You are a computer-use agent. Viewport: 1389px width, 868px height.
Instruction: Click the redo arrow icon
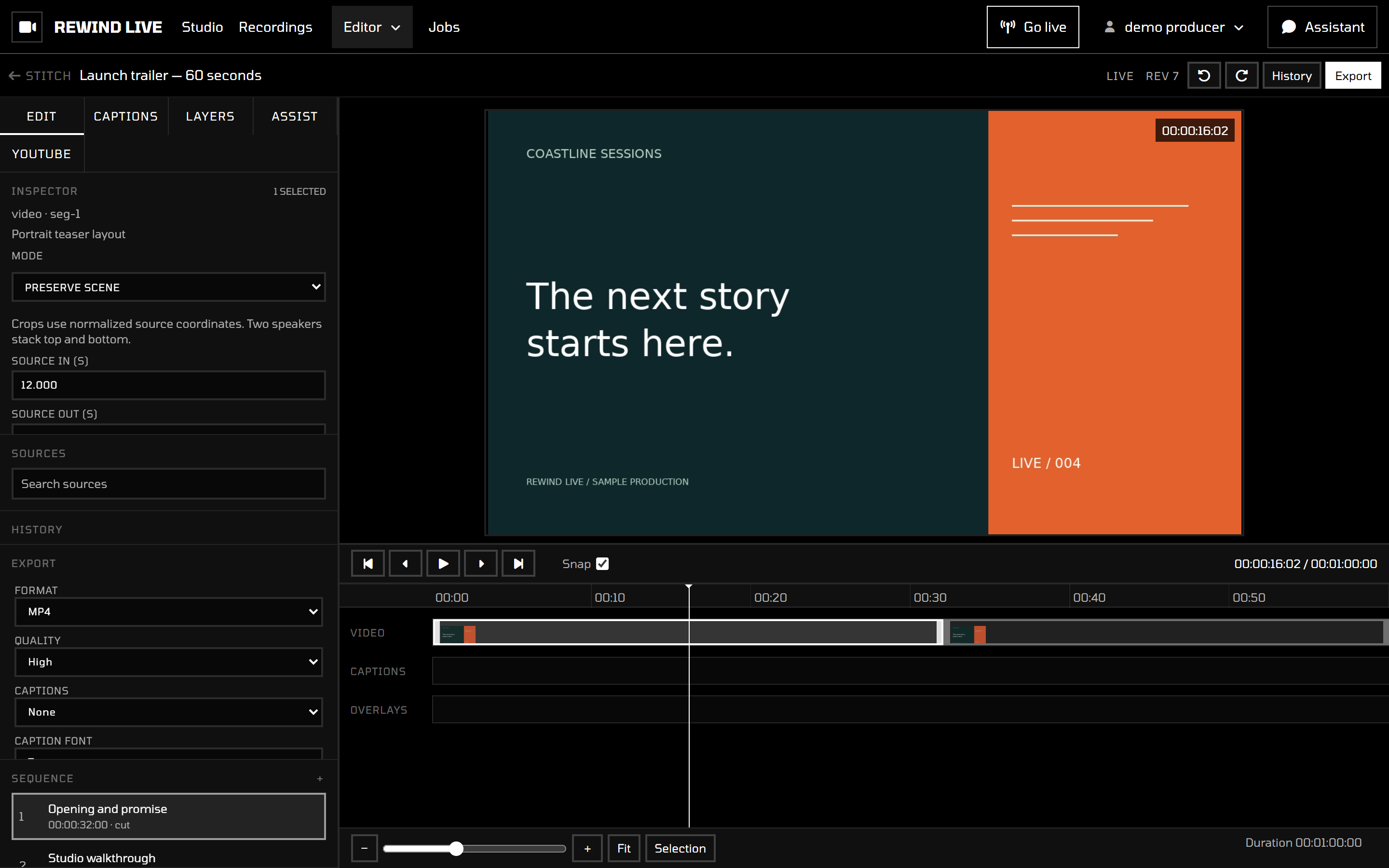pos(1241,76)
